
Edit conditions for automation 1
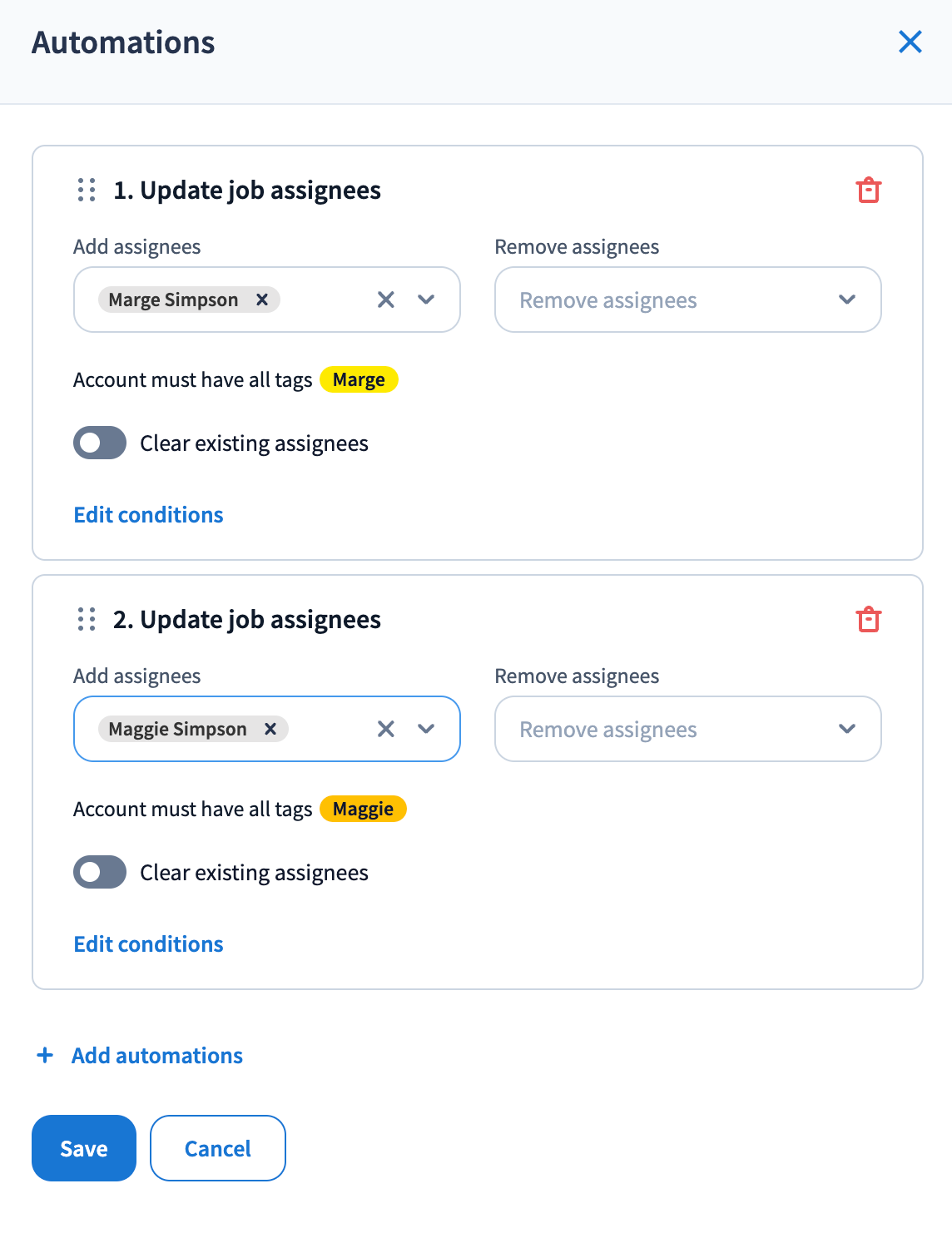pyautogui.click(x=149, y=515)
